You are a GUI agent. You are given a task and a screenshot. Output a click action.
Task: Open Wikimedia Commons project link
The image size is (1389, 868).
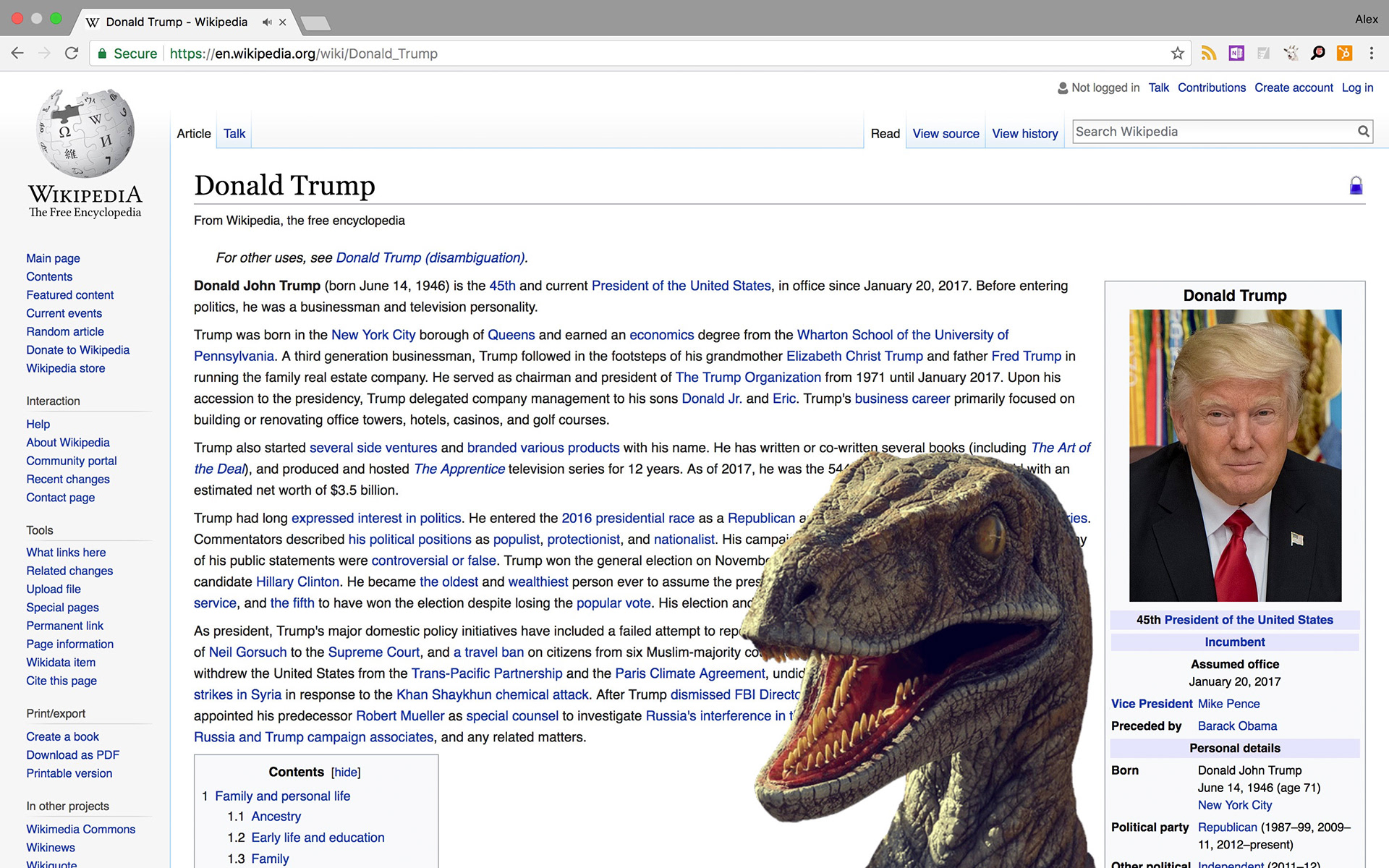click(81, 829)
